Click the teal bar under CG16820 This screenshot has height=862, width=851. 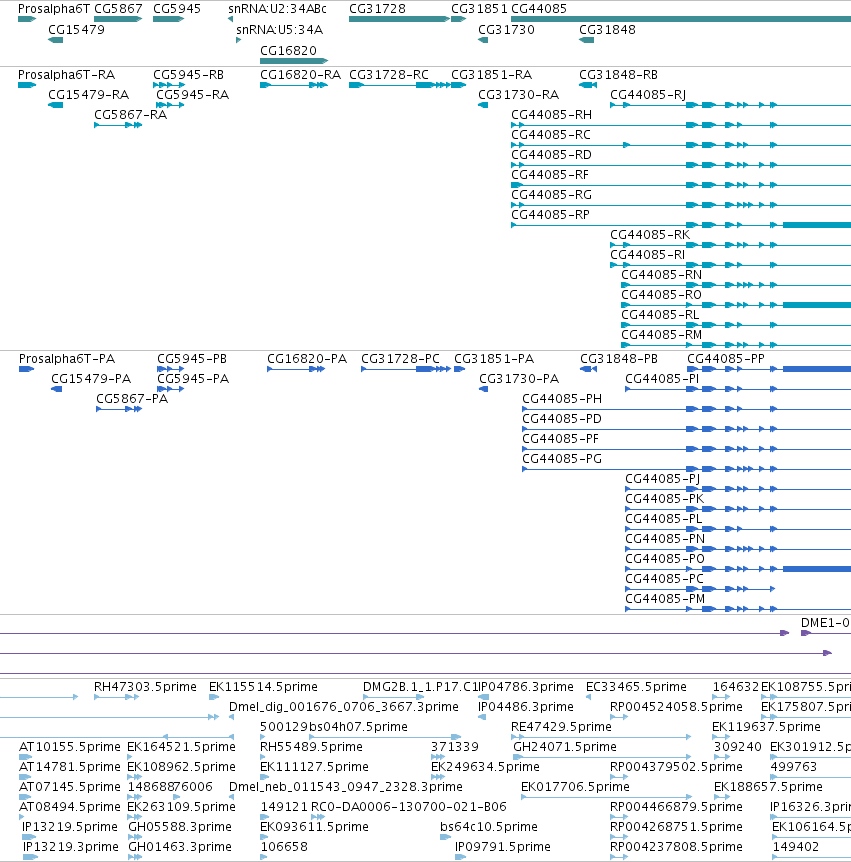pyautogui.click(x=294, y=60)
